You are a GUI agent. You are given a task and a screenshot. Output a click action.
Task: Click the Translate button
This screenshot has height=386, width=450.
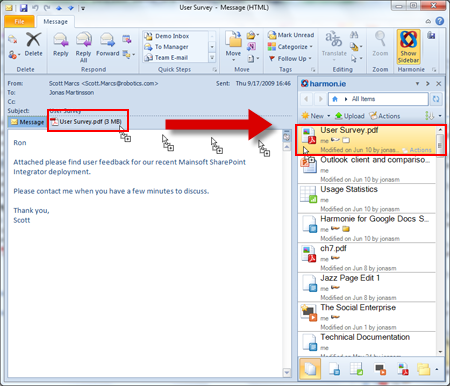(334, 46)
